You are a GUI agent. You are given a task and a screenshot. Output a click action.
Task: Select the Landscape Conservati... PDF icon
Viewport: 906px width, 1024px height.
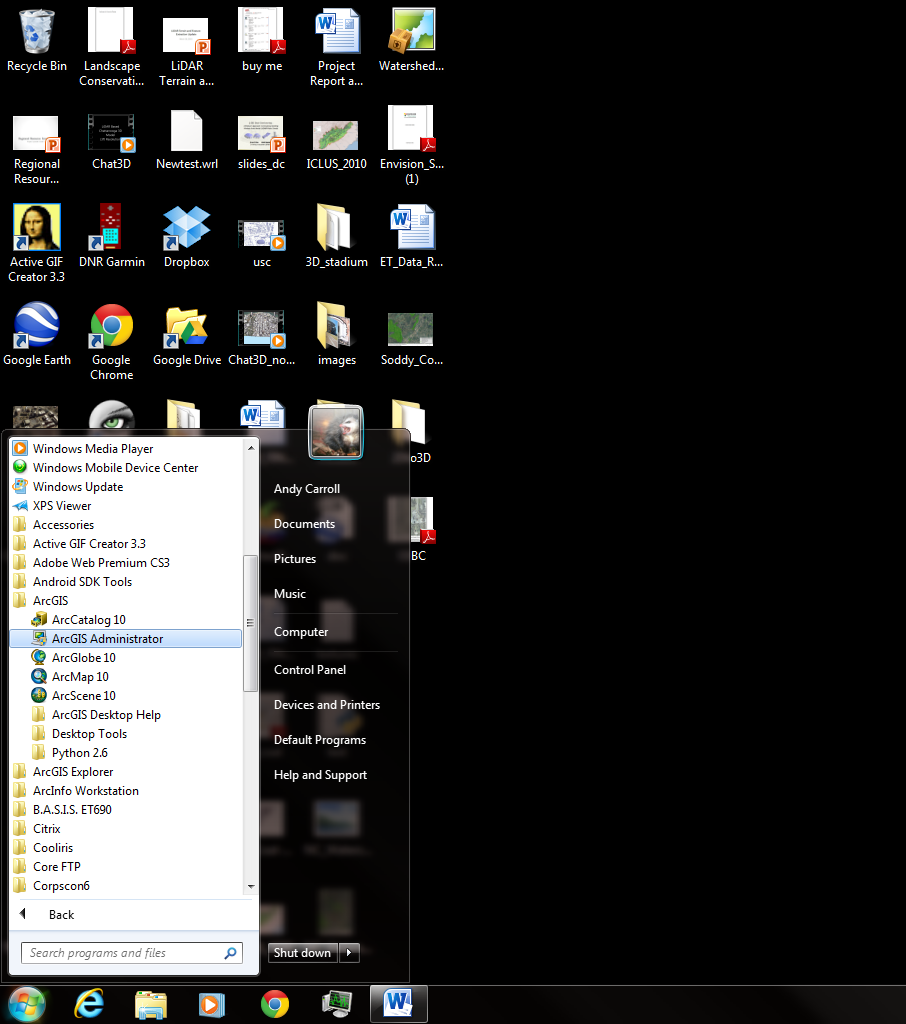[112, 47]
